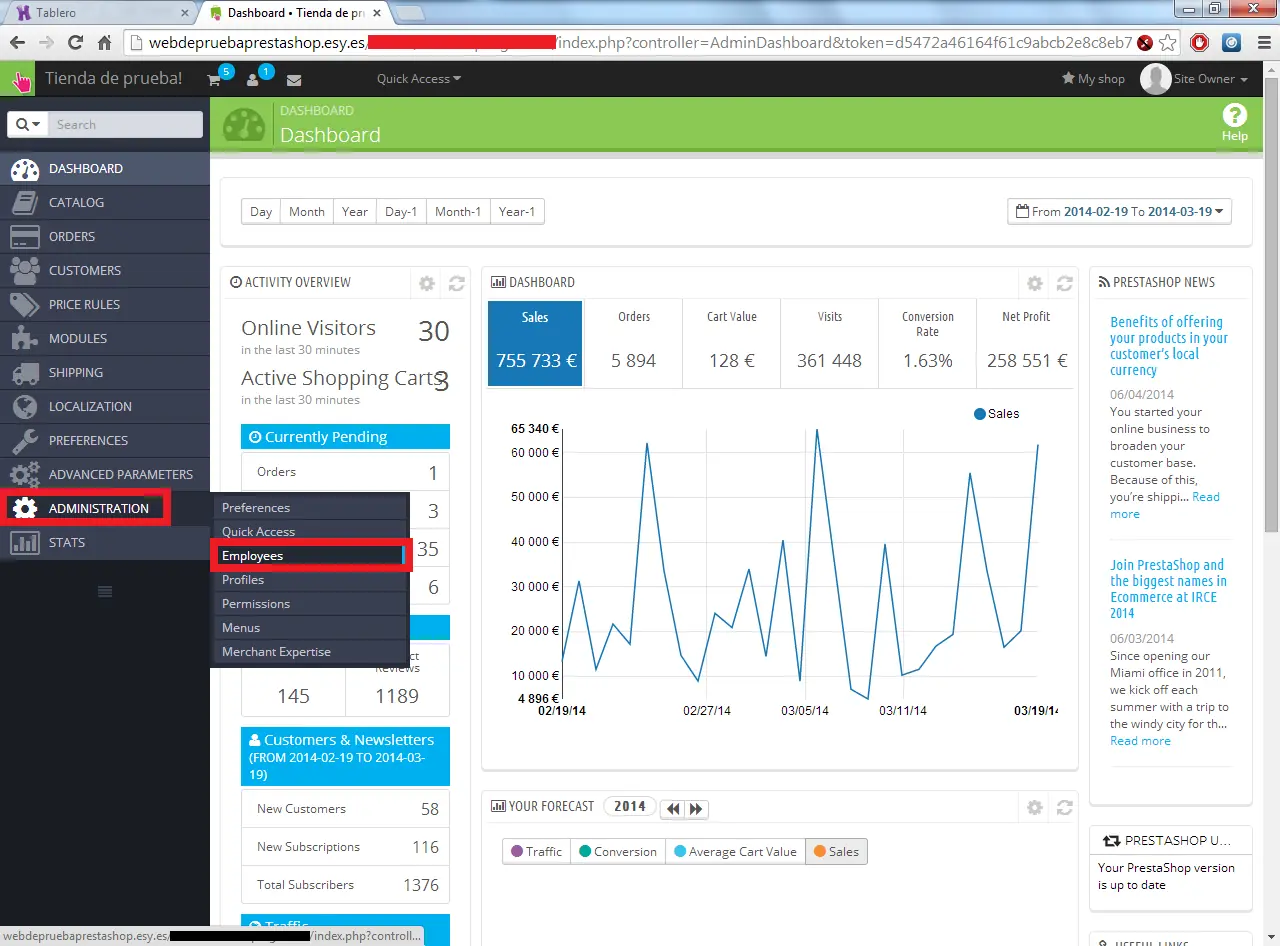Open Activity Overview settings gear
This screenshot has height=946, width=1280.
[x=427, y=283]
